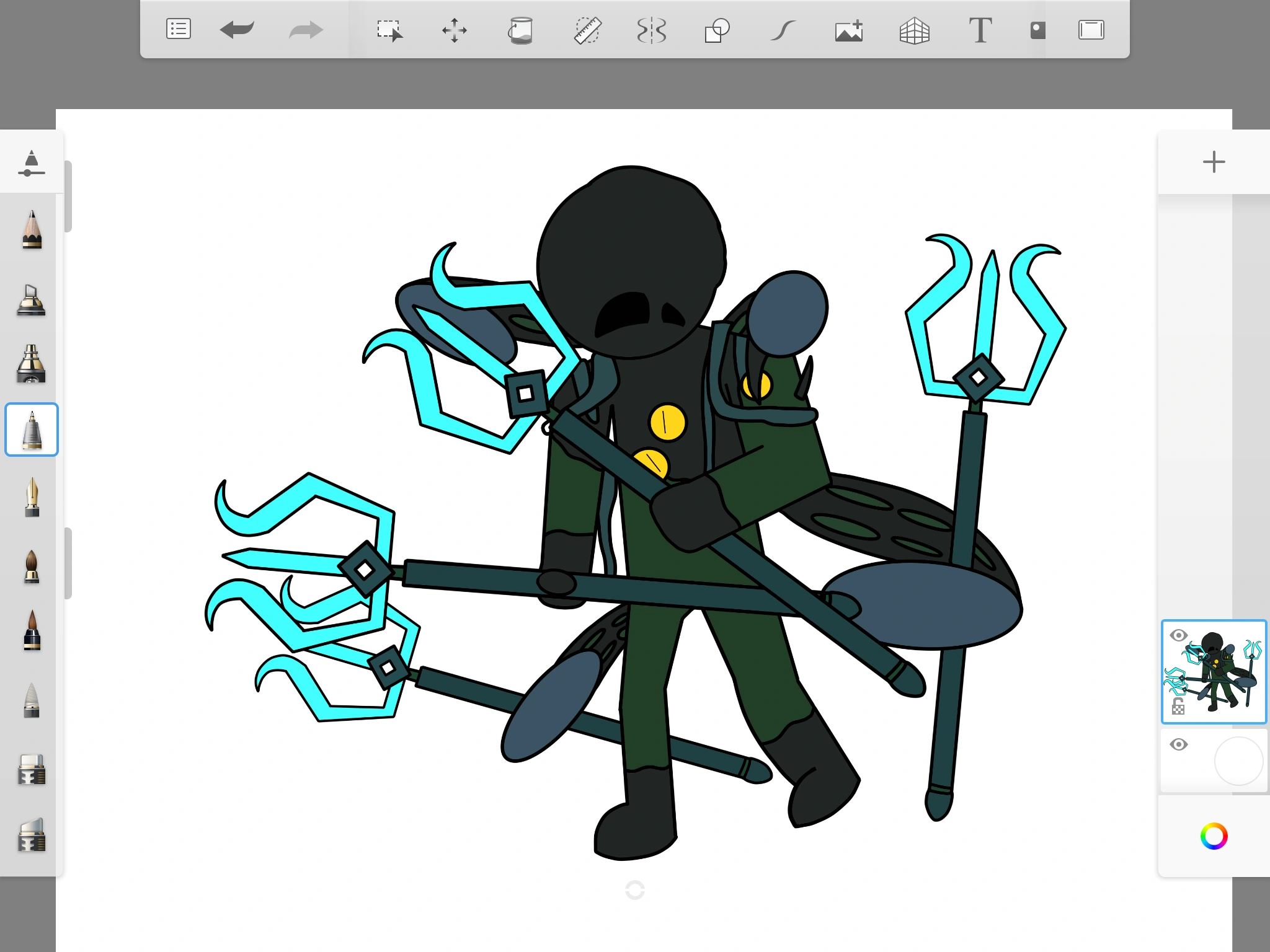
Task: Hide the top drawing layer
Action: 1178,635
